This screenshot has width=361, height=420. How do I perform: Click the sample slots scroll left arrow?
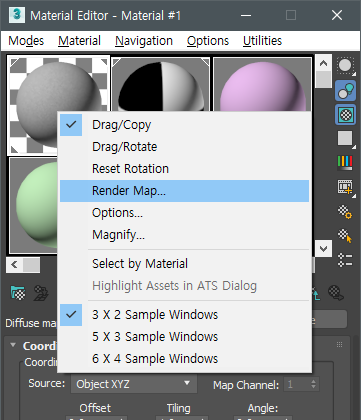(14, 265)
